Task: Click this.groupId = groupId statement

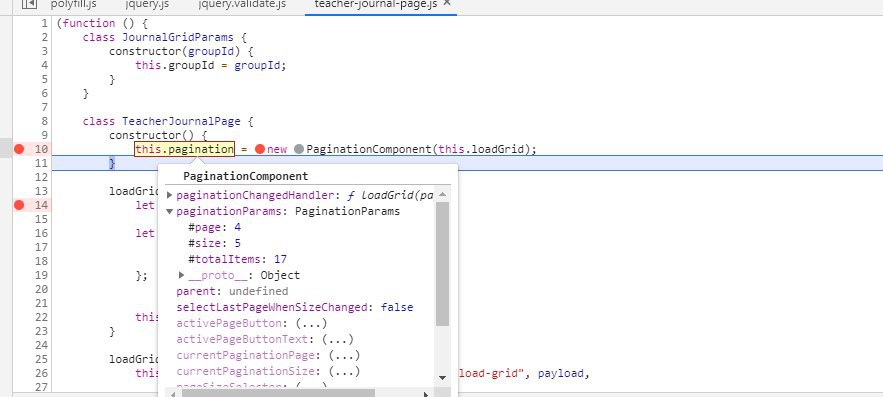Action: [x=211, y=65]
